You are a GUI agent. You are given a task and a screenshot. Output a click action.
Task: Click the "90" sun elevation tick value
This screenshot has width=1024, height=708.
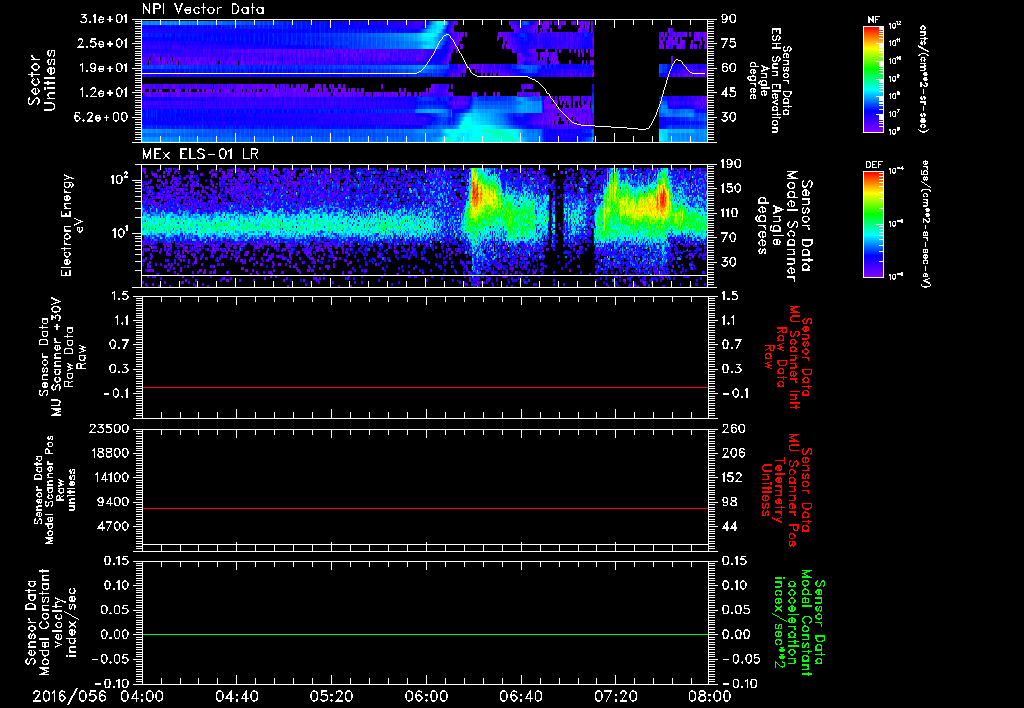(x=729, y=18)
